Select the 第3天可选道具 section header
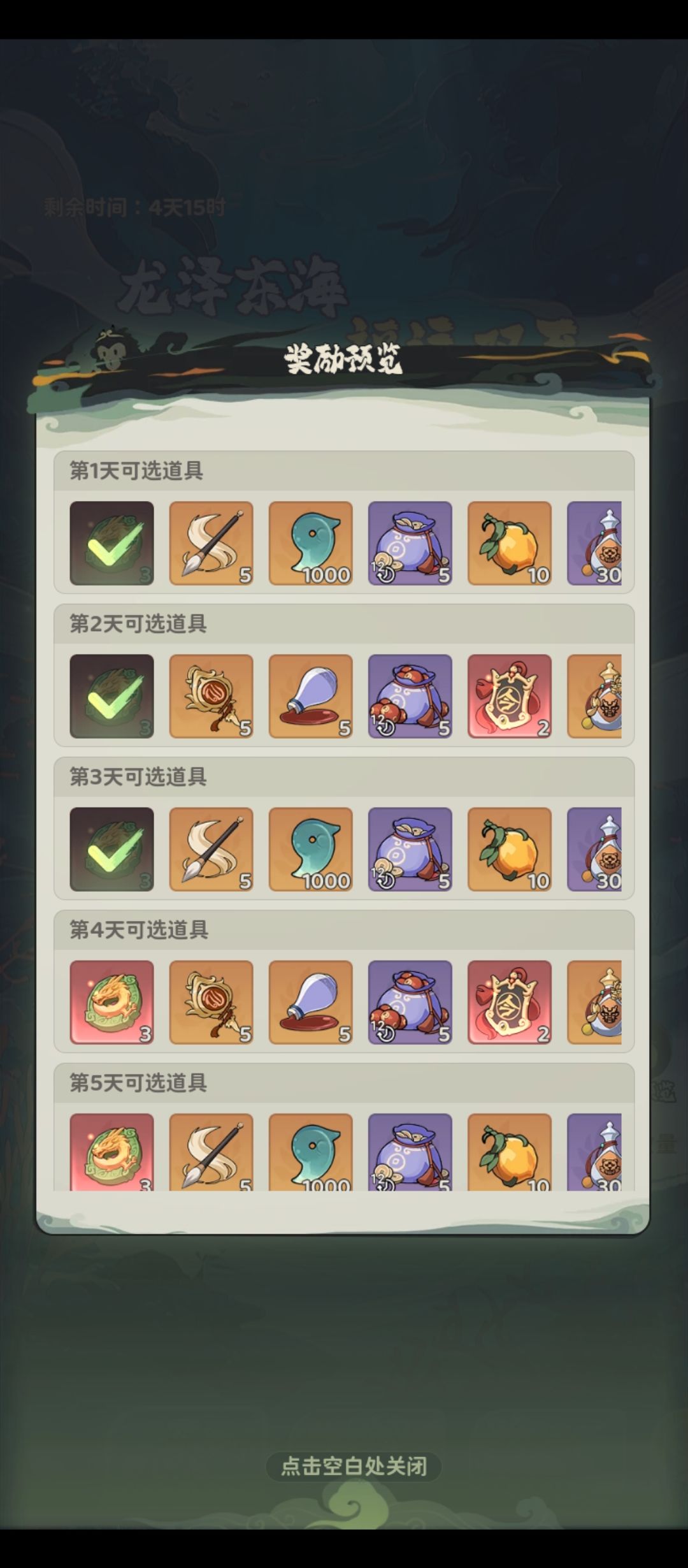This screenshot has height=1568, width=688. tap(138, 776)
